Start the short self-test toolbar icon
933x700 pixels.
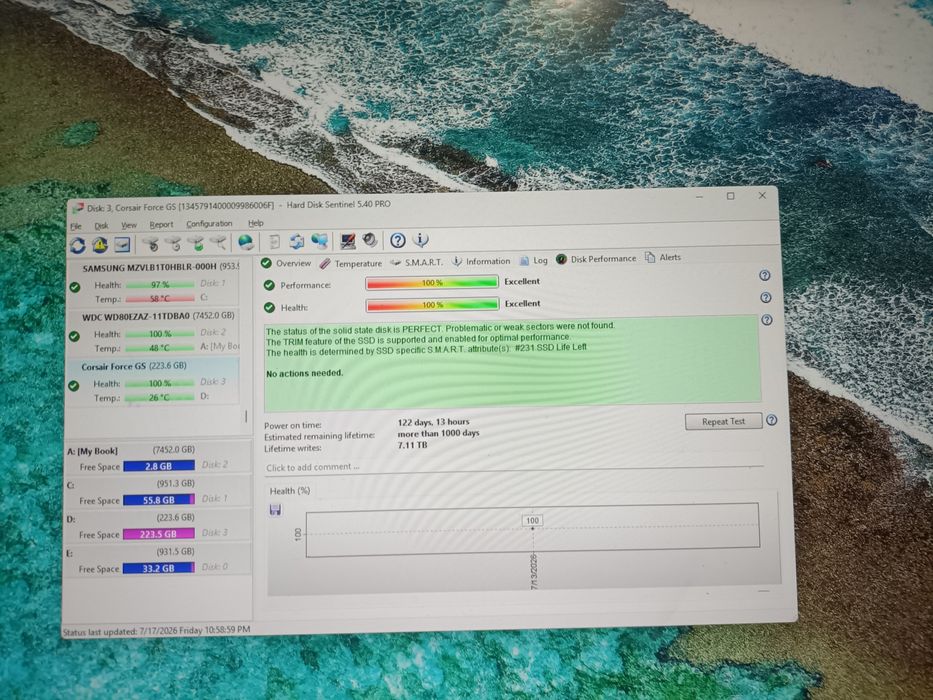click(x=152, y=243)
